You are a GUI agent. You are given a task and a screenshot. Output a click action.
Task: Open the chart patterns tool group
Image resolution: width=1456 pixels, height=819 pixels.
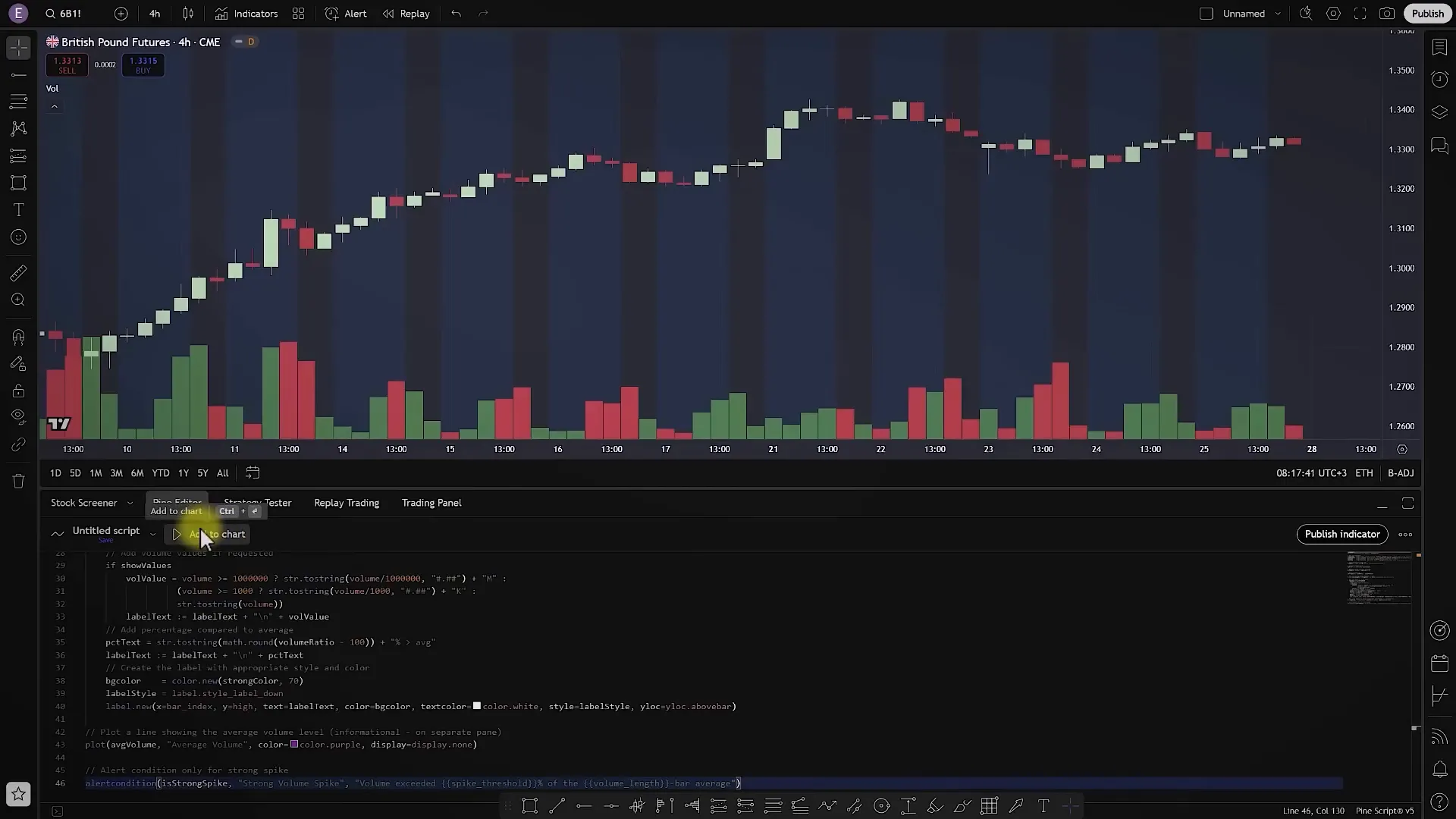click(x=19, y=129)
